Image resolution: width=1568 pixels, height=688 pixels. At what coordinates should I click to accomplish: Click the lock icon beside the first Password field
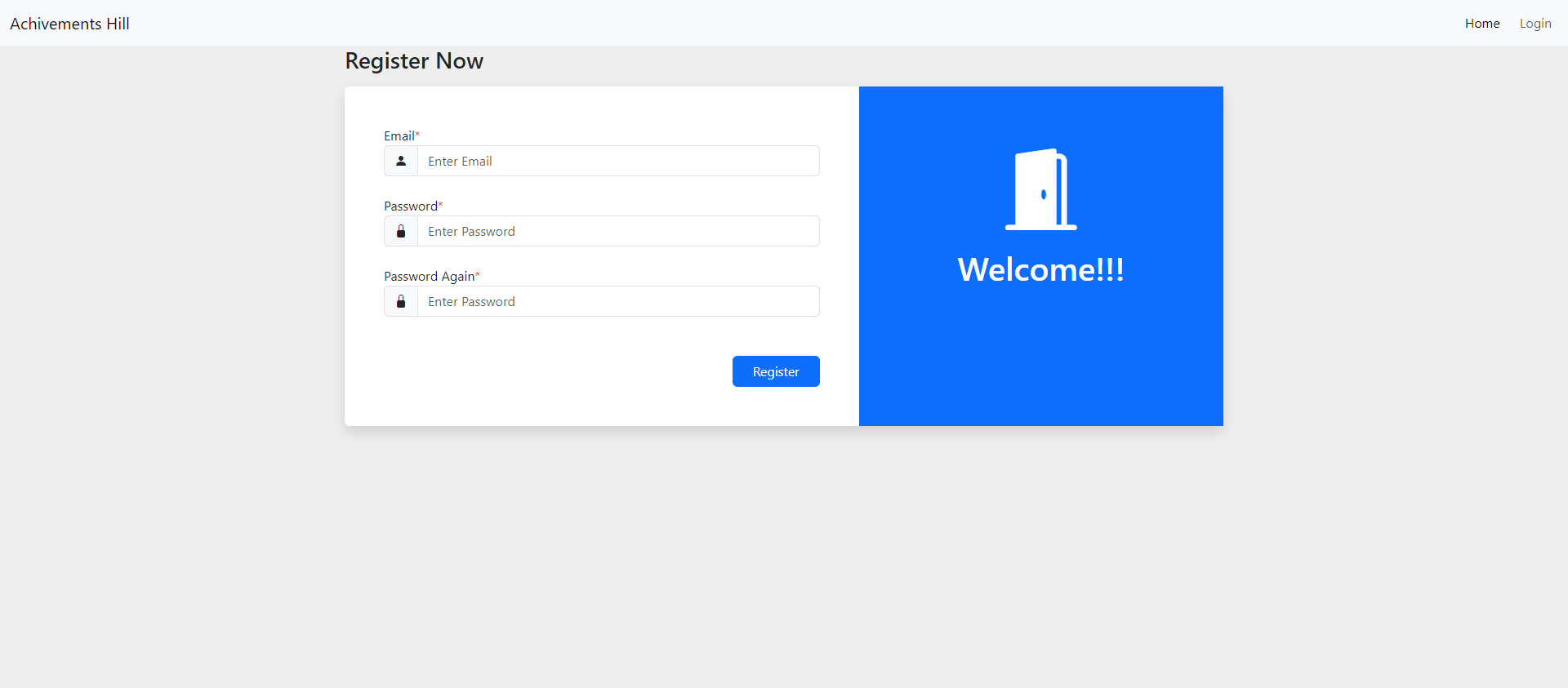[x=401, y=231]
